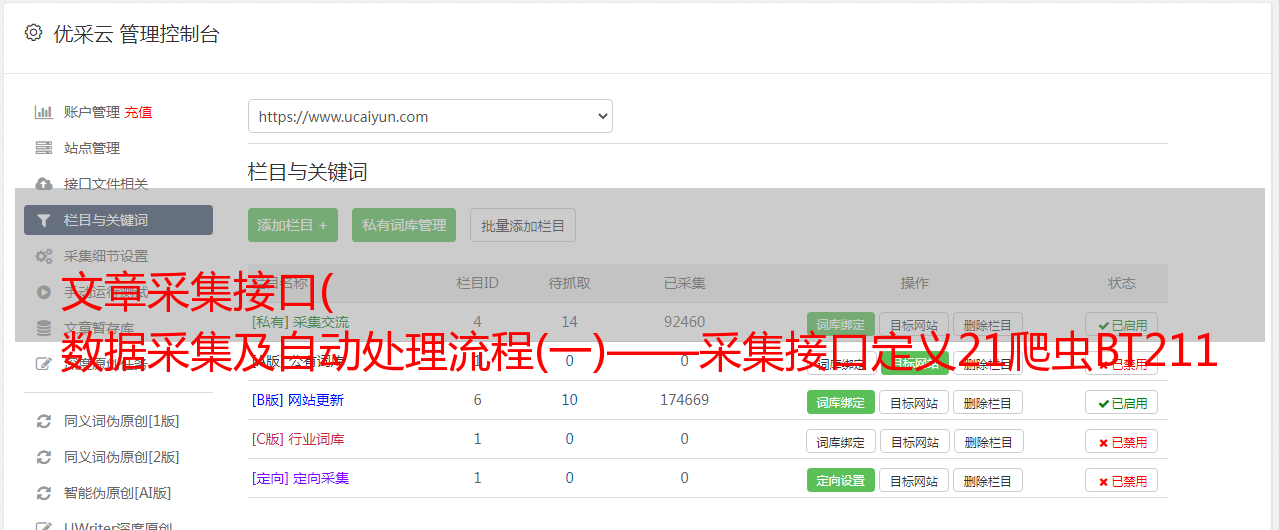Click the refresh icon for 同义词伪原创[1版]
The width and height of the screenshot is (1279, 530).
coord(43,421)
